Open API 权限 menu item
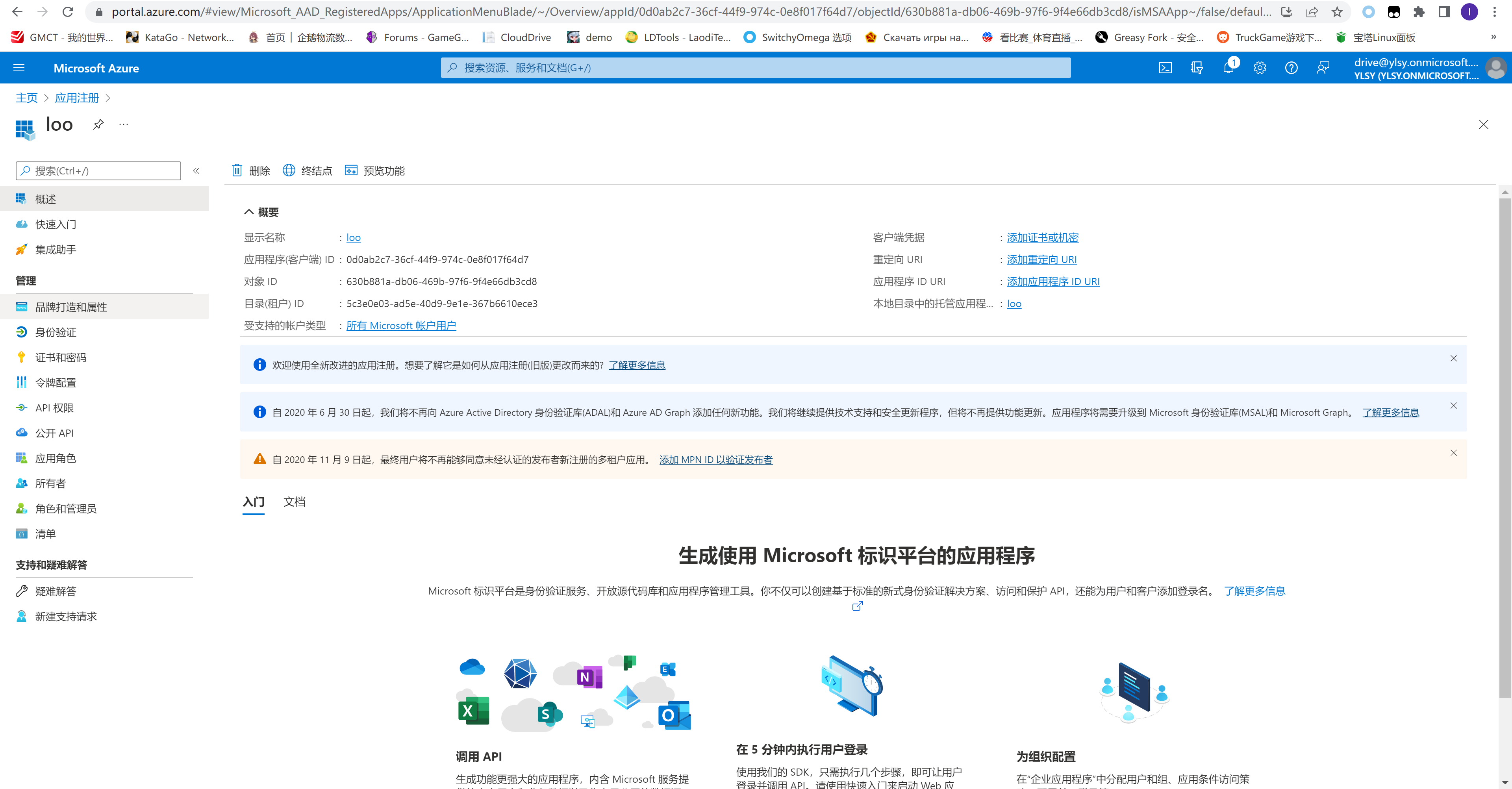Viewport: 1512px width, 789px height. coord(54,408)
